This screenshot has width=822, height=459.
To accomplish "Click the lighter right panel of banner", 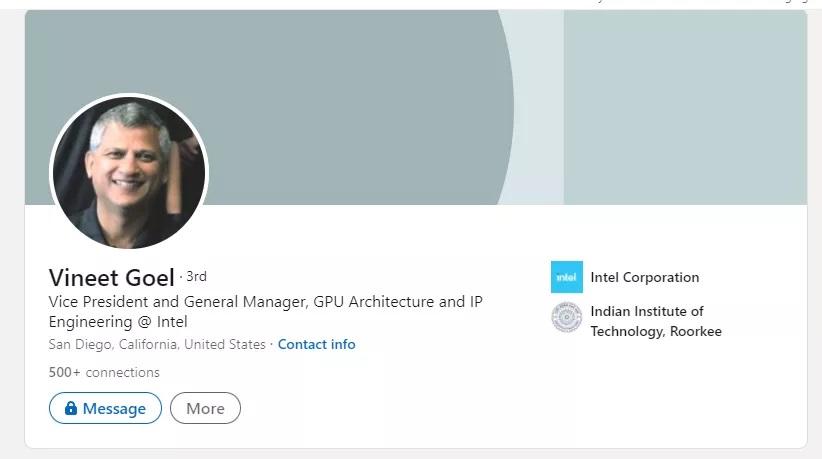I will (685, 110).
